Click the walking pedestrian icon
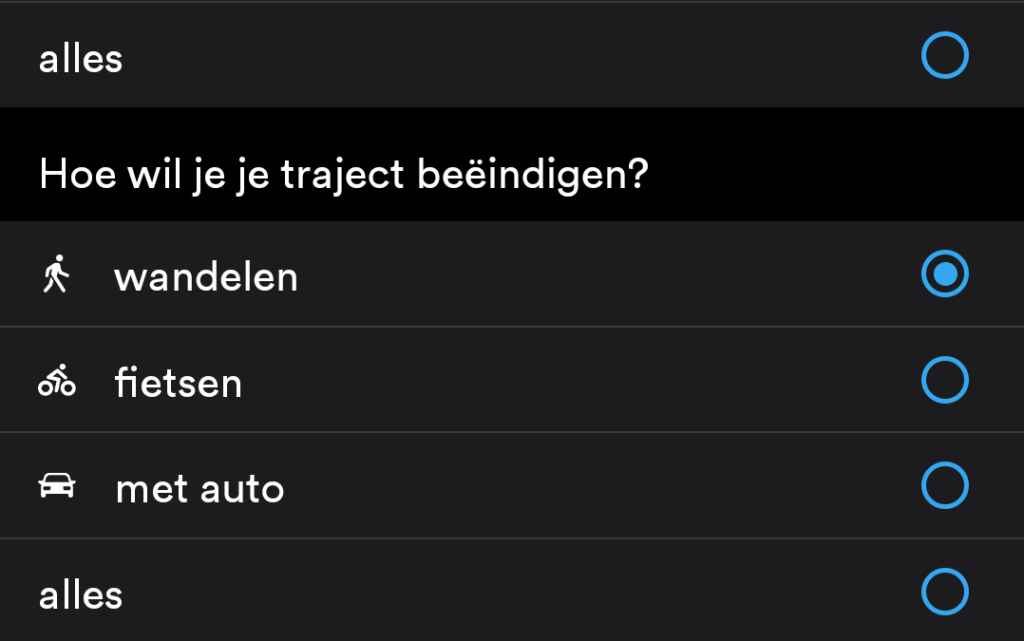This screenshot has width=1024, height=641. click(56, 274)
